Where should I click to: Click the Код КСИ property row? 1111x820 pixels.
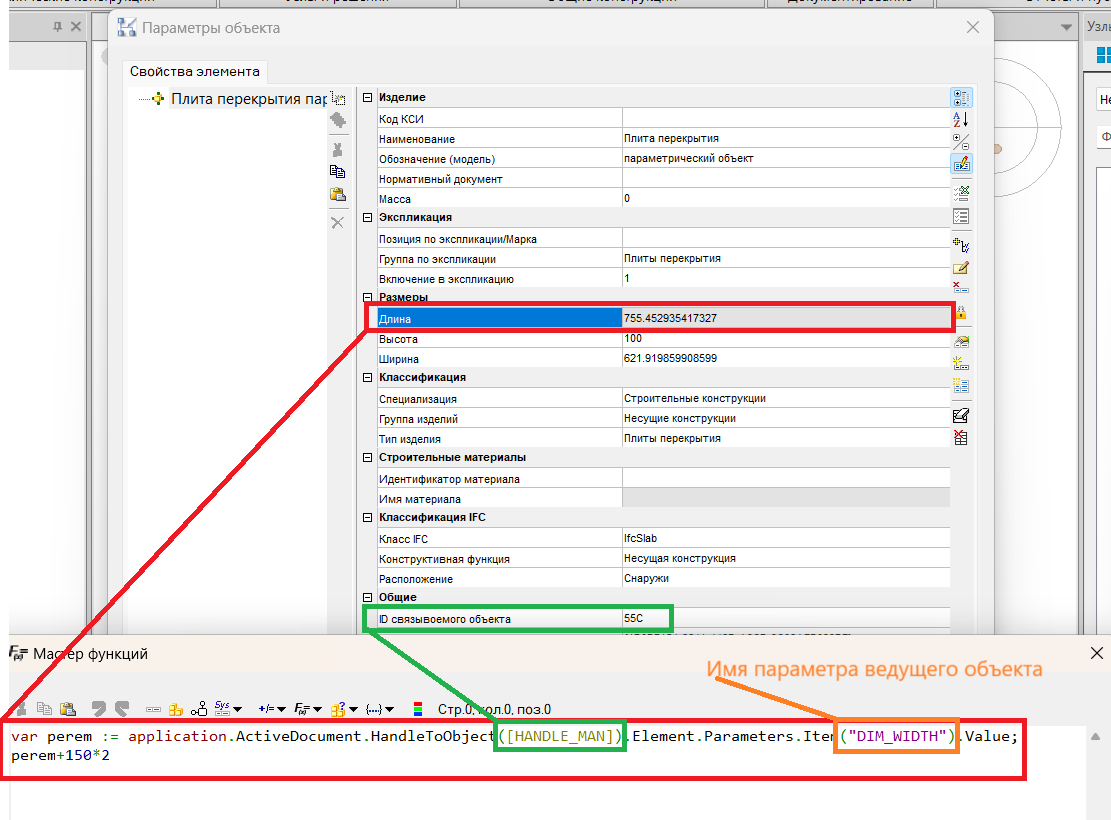coord(663,118)
